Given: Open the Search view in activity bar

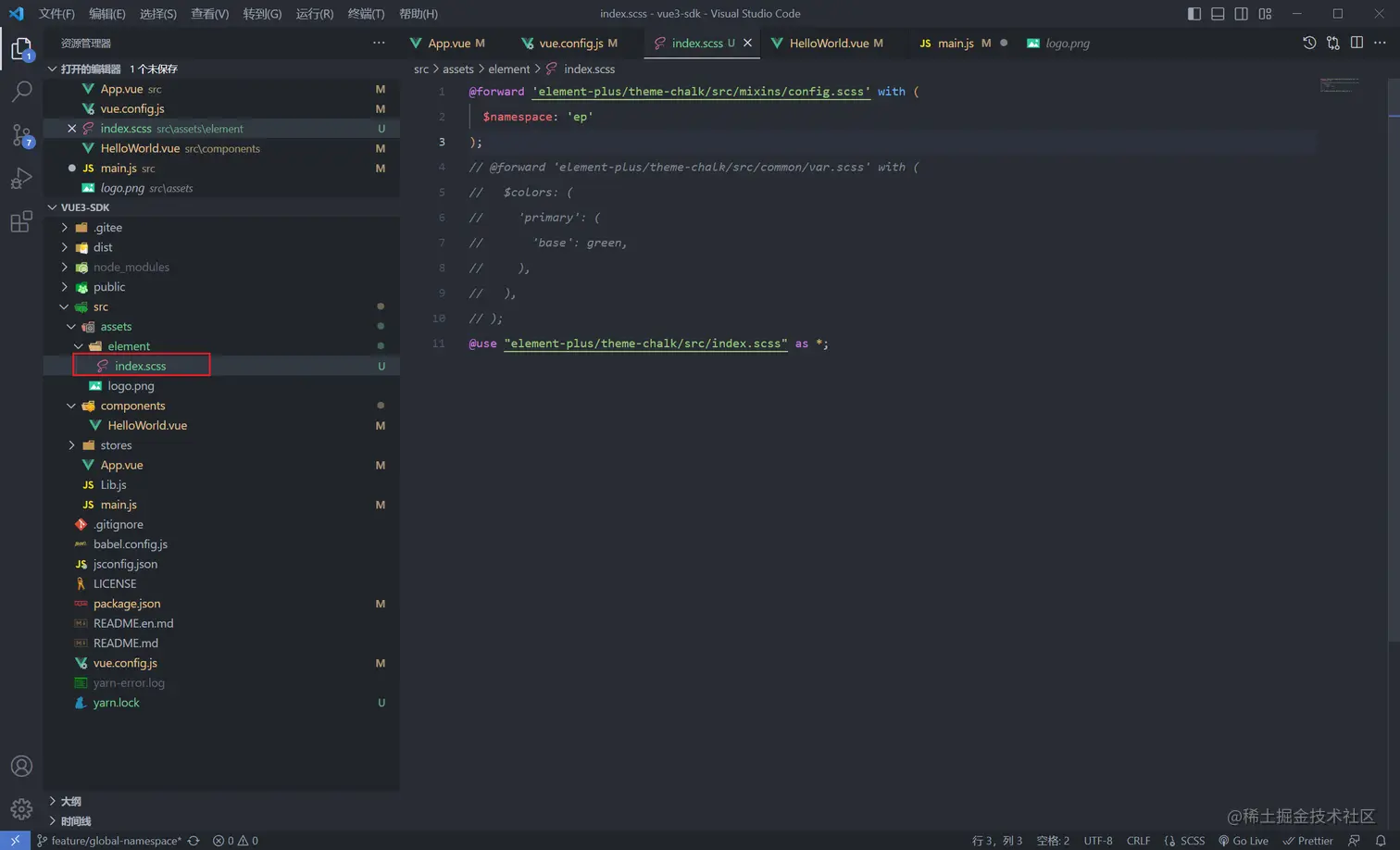Looking at the screenshot, I should pyautogui.click(x=21, y=92).
